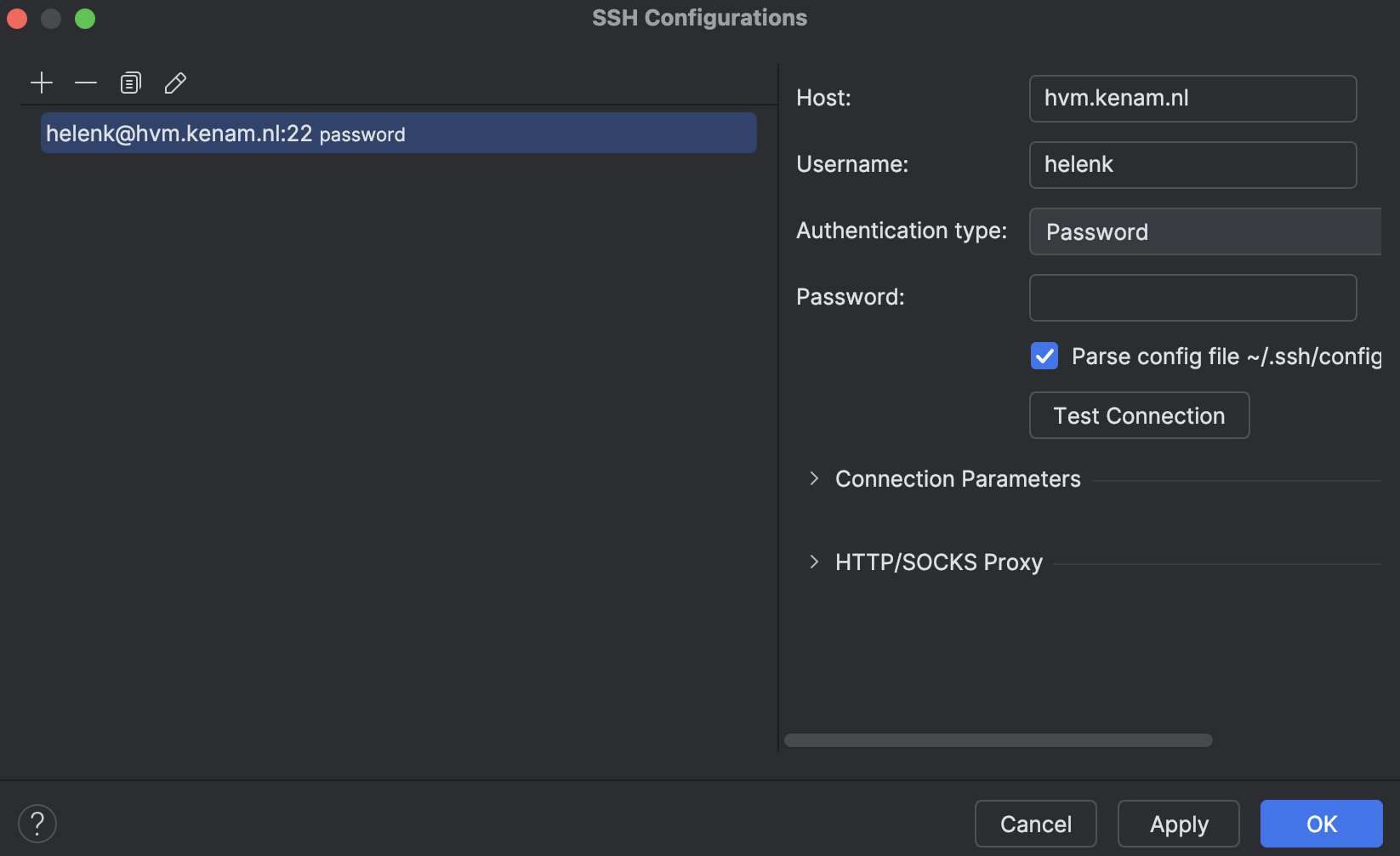
Task: Toggle the Parse config file checkbox
Action: coord(1044,356)
